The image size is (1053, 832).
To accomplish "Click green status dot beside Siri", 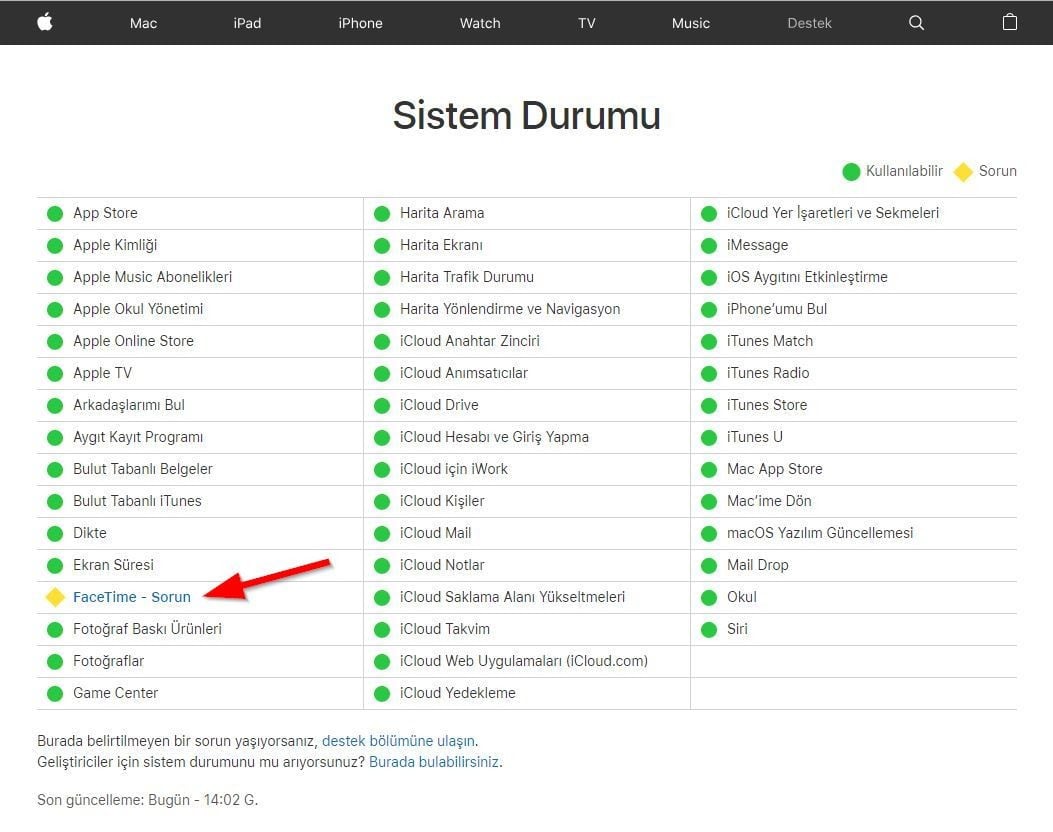I will tap(709, 629).
